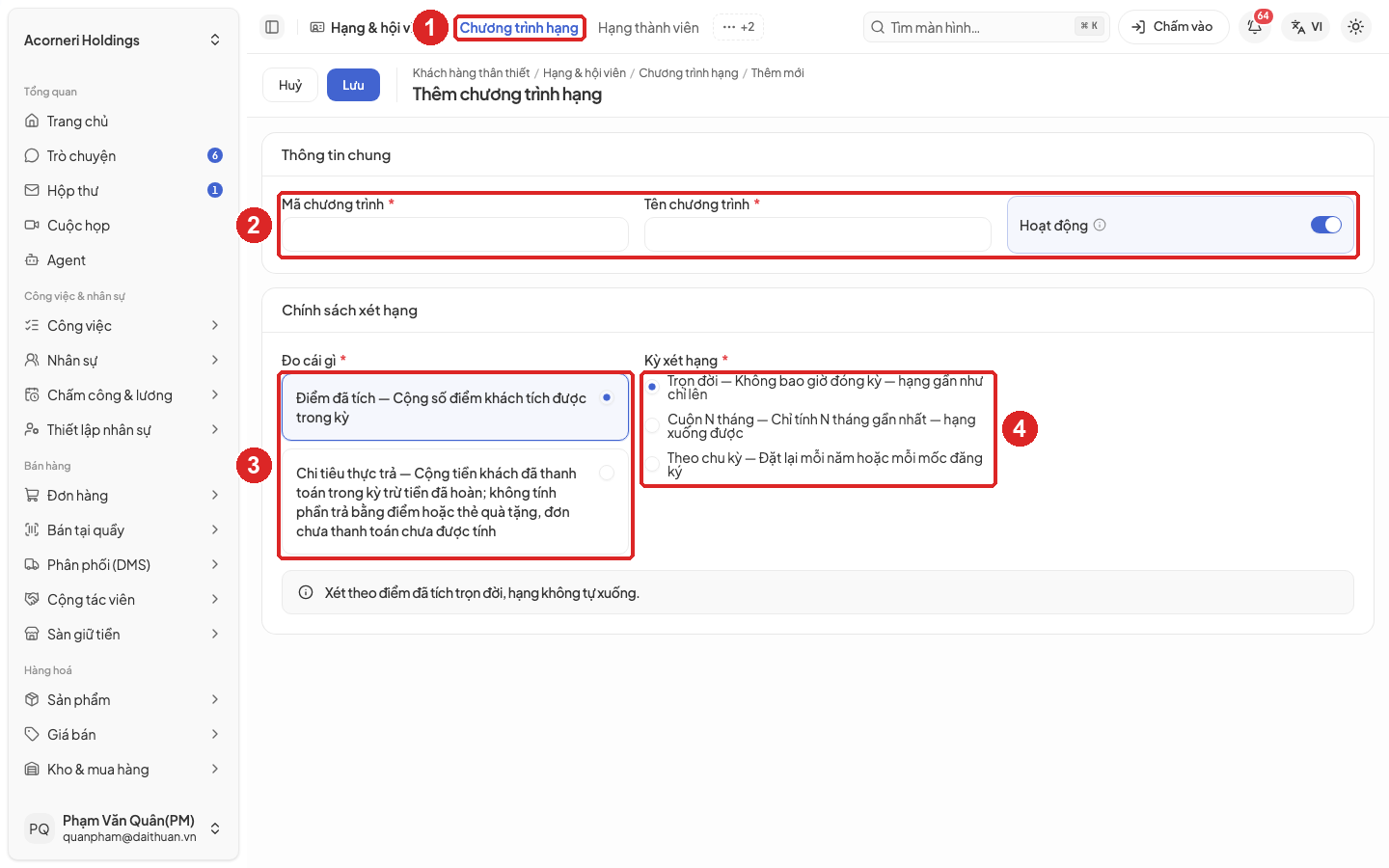Open the Acorneri Holdings workspace switcher

click(x=123, y=41)
